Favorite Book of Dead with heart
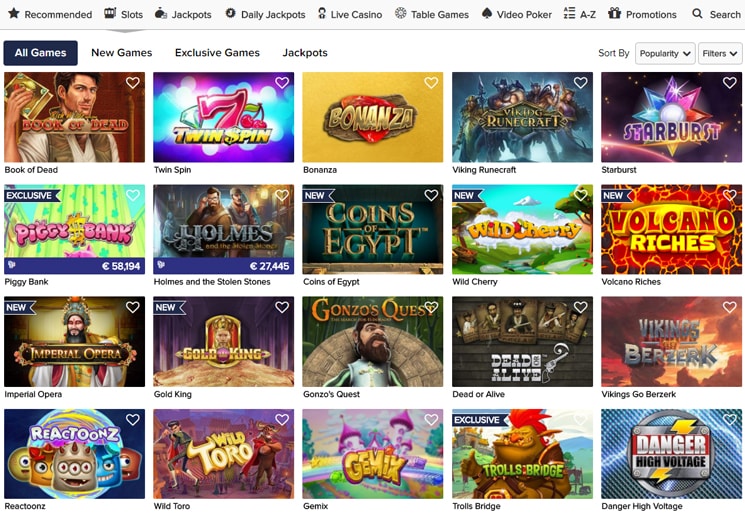This screenshot has height=513, width=745. coord(133,83)
